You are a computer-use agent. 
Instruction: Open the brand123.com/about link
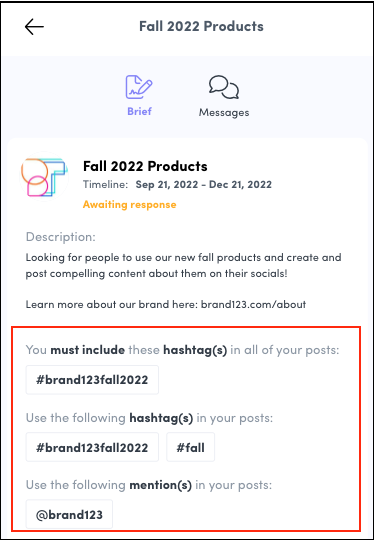[253, 304]
